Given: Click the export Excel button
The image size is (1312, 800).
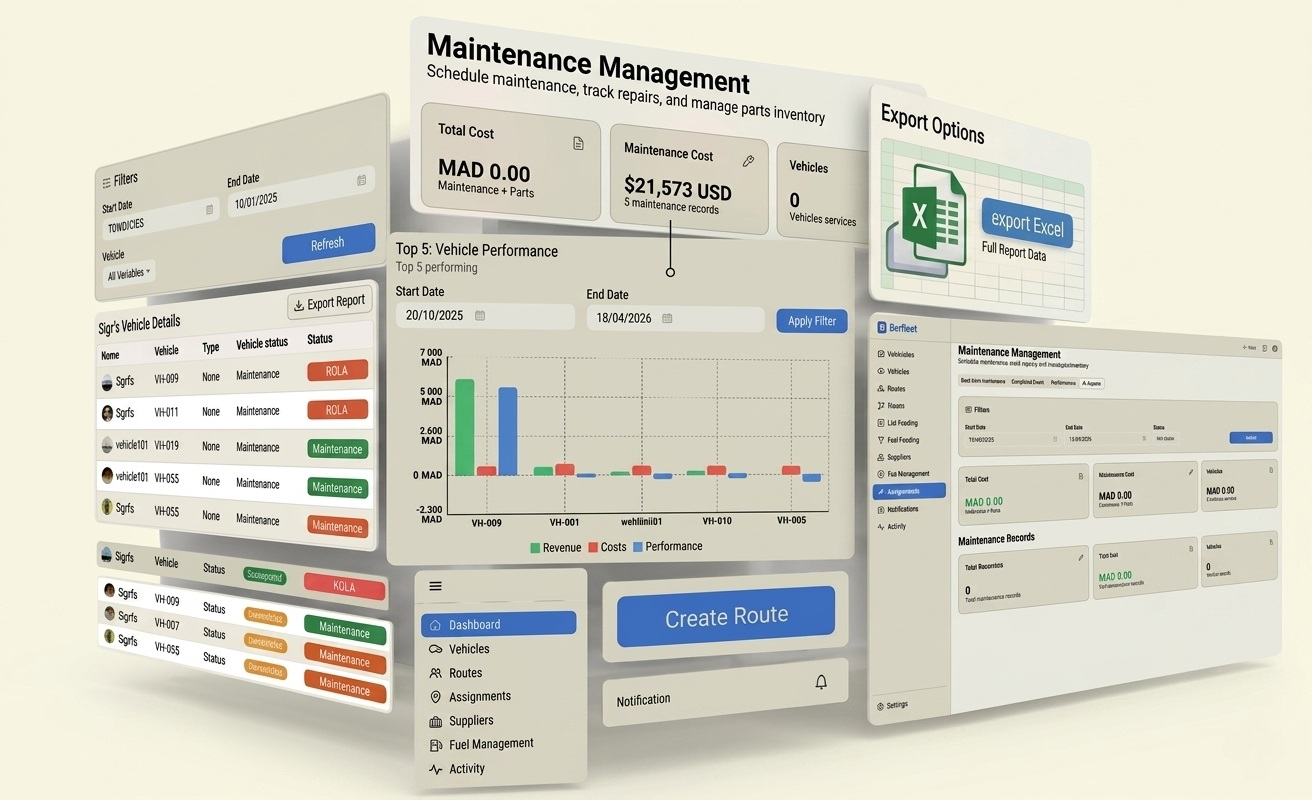Looking at the screenshot, I should pyautogui.click(x=1027, y=224).
